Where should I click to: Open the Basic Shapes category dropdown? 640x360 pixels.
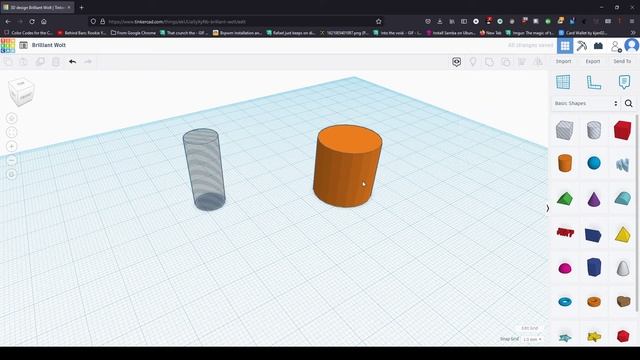coord(586,103)
